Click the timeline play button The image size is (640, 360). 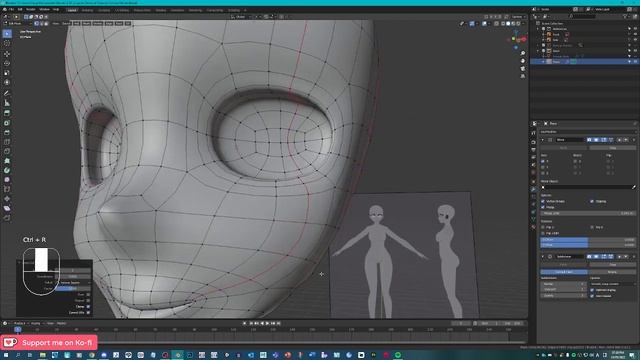point(268,323)
